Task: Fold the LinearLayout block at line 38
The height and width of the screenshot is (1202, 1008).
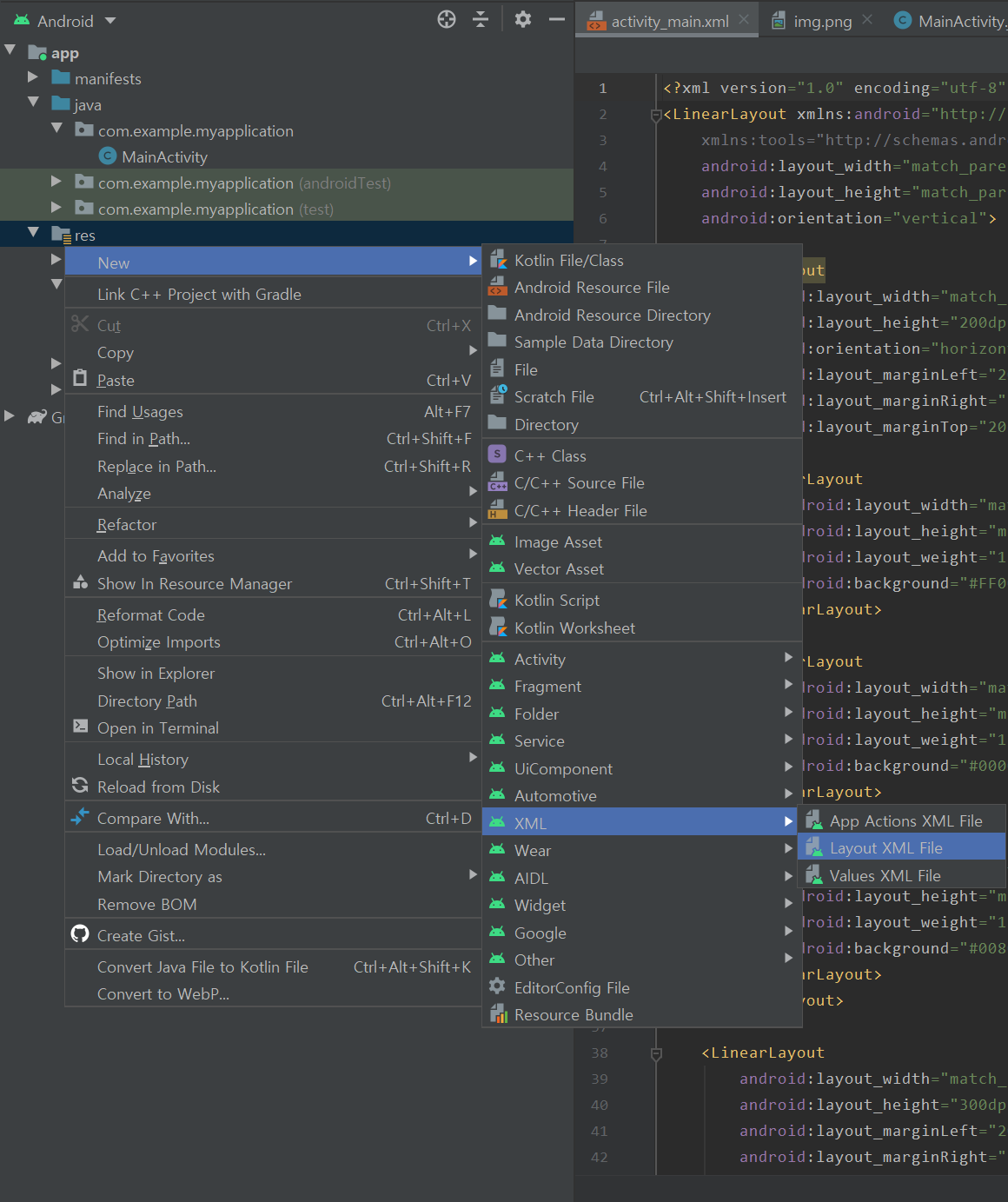Action: click(x=656, y=1053)
